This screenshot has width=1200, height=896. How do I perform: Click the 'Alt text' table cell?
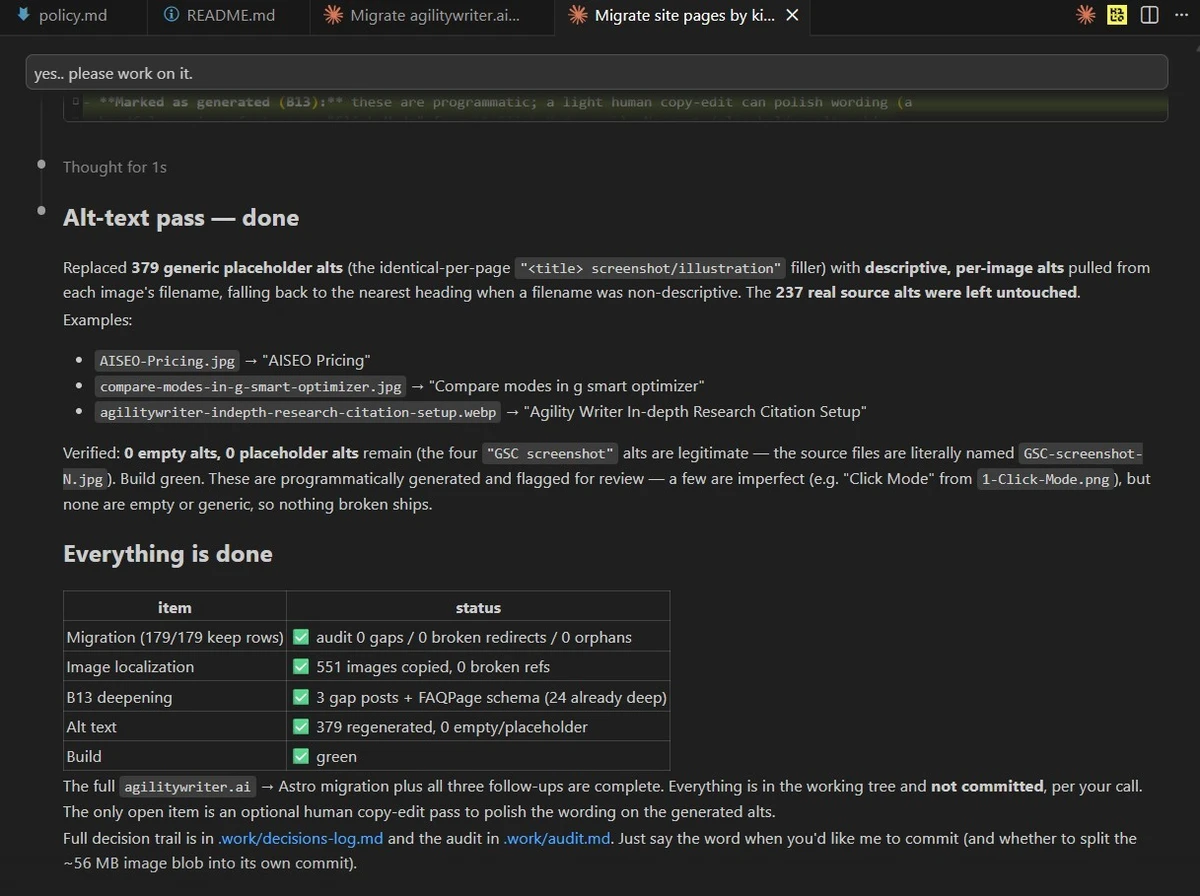click(x=175, y=727)
